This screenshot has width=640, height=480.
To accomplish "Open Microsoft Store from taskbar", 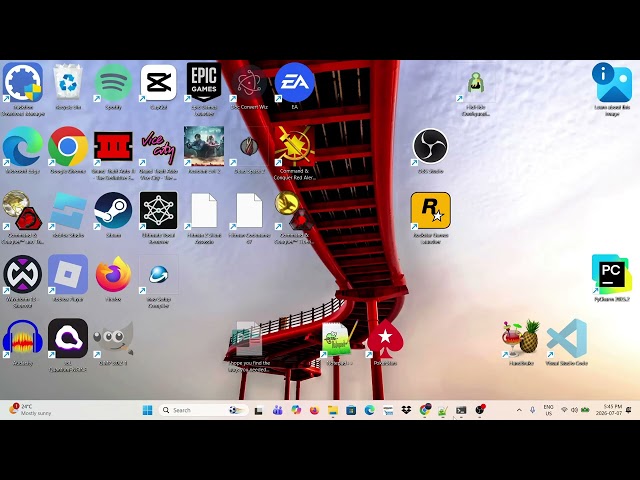I will (351, 410).
